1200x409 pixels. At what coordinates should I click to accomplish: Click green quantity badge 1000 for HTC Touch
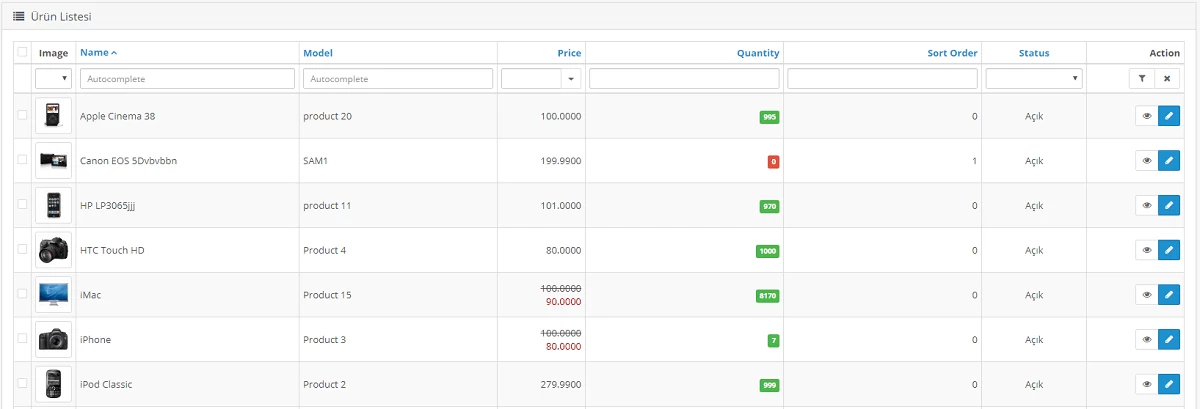767,251
